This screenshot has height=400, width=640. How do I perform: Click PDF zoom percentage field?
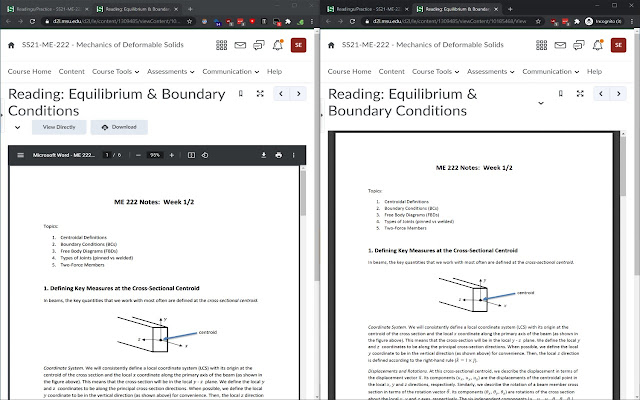pyautogui.click(x=155, y=155)
